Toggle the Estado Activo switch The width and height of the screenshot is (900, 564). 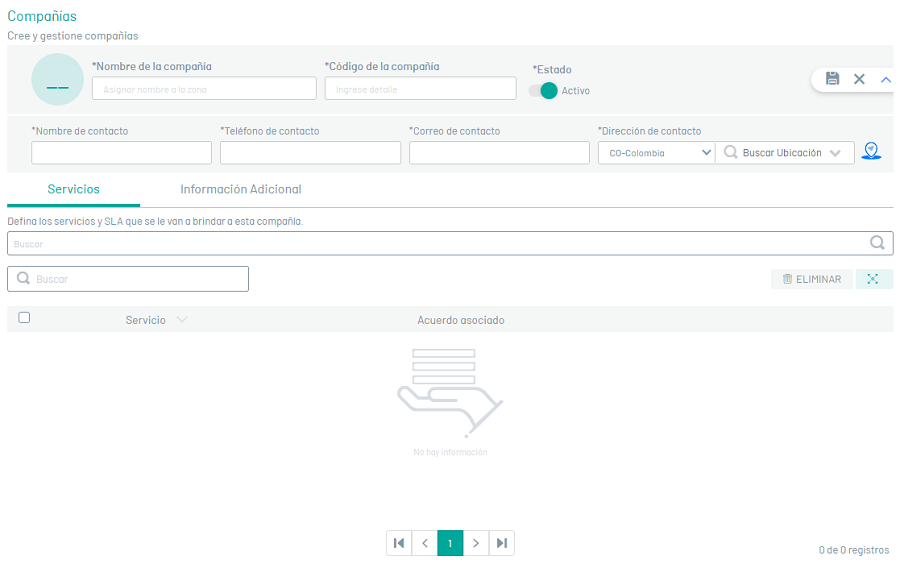pos(544,91)
